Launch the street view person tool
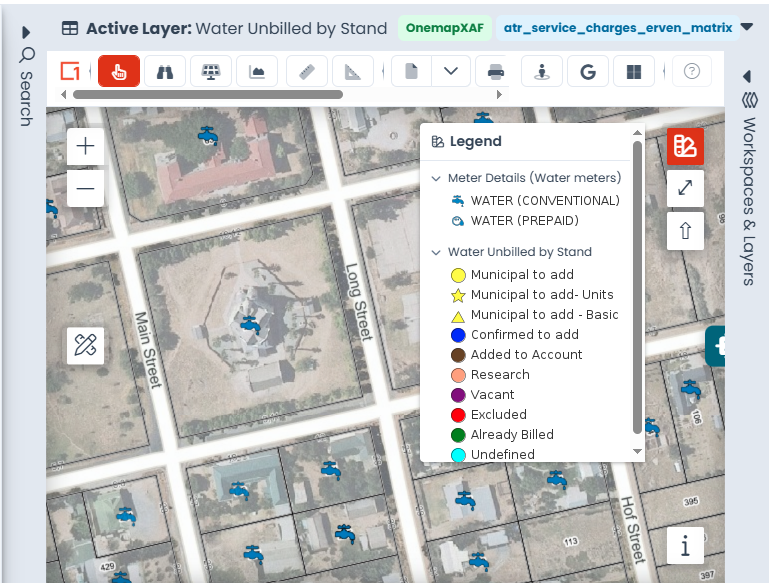Screen dimensions: 769x583 point(542,72)
